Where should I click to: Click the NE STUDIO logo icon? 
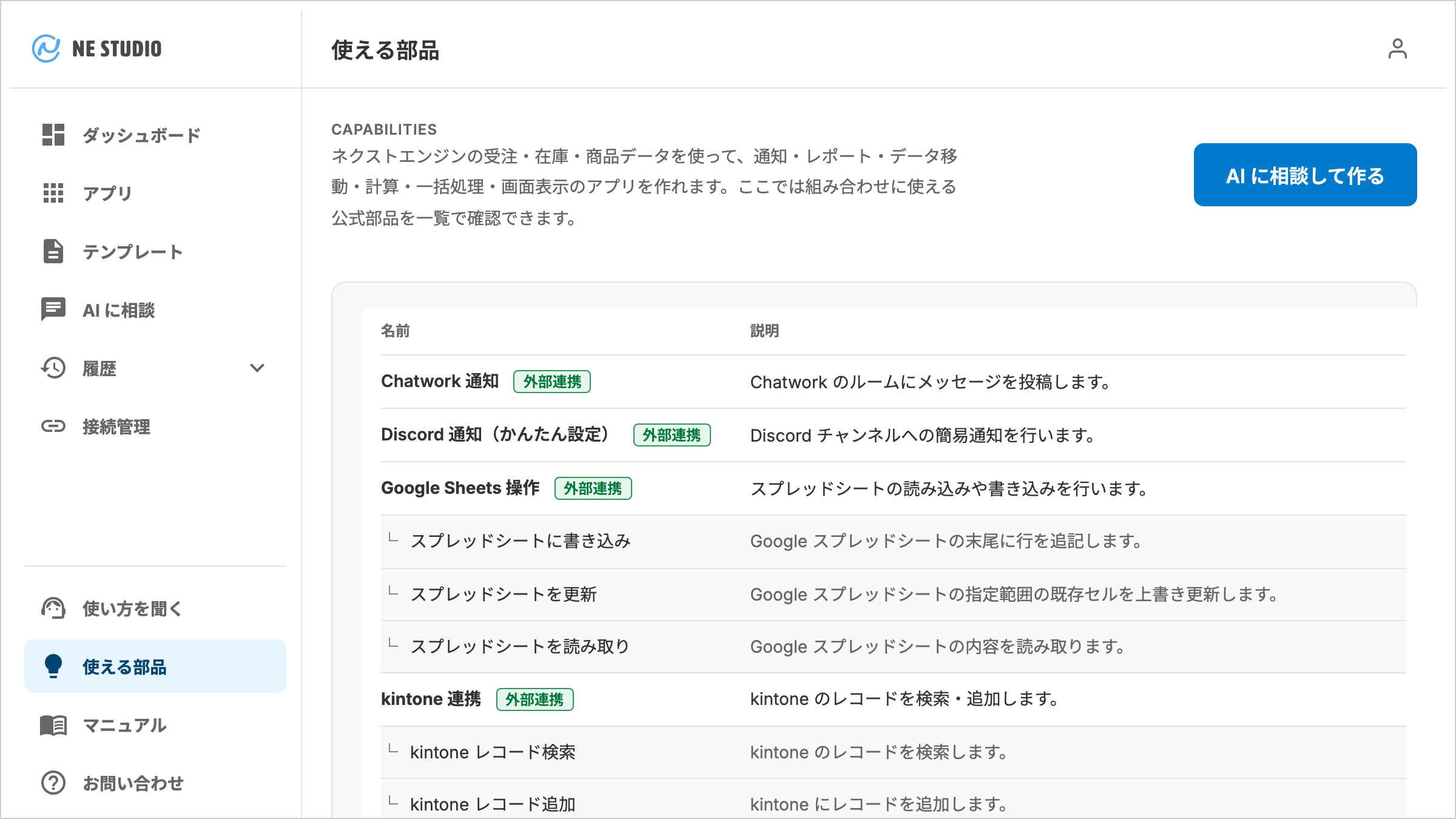[46, 49]
